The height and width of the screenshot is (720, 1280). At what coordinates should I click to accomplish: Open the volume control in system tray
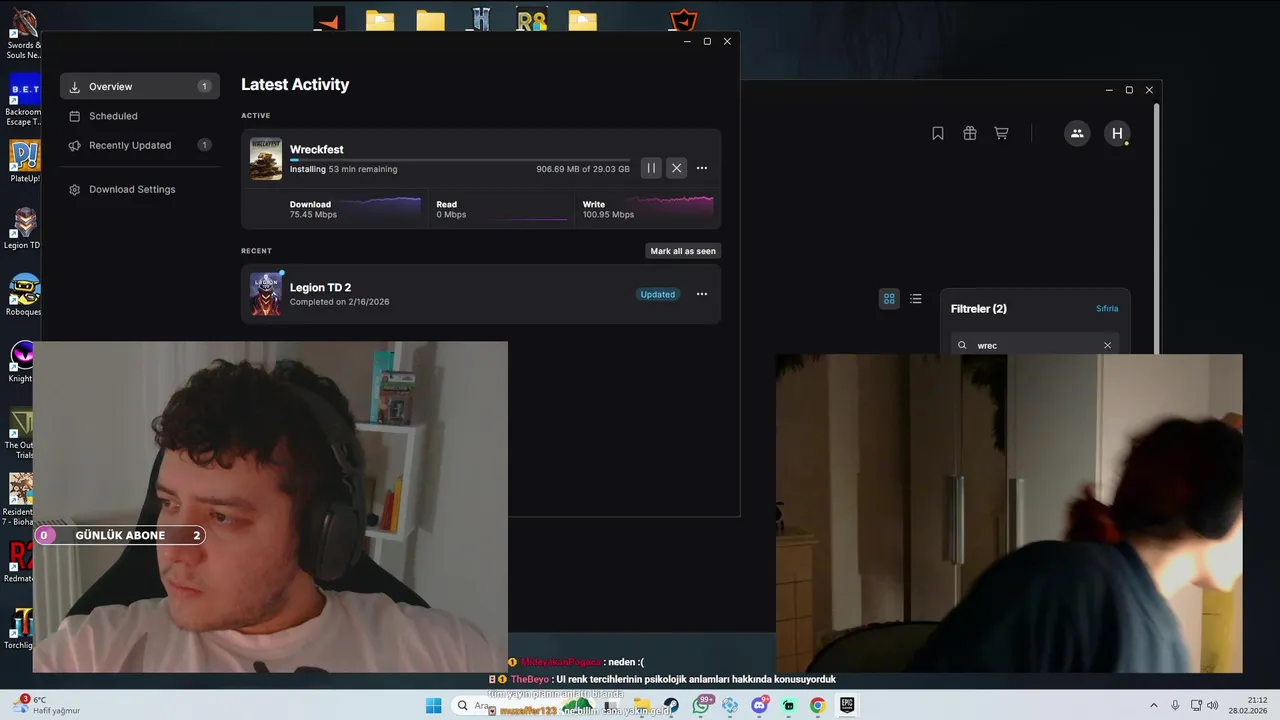[1212, 706]
